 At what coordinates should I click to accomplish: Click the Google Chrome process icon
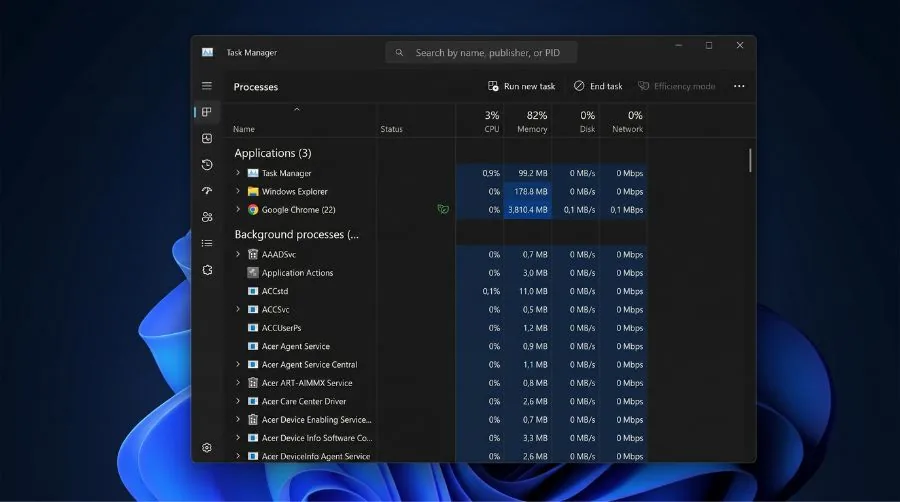point(253,210)
